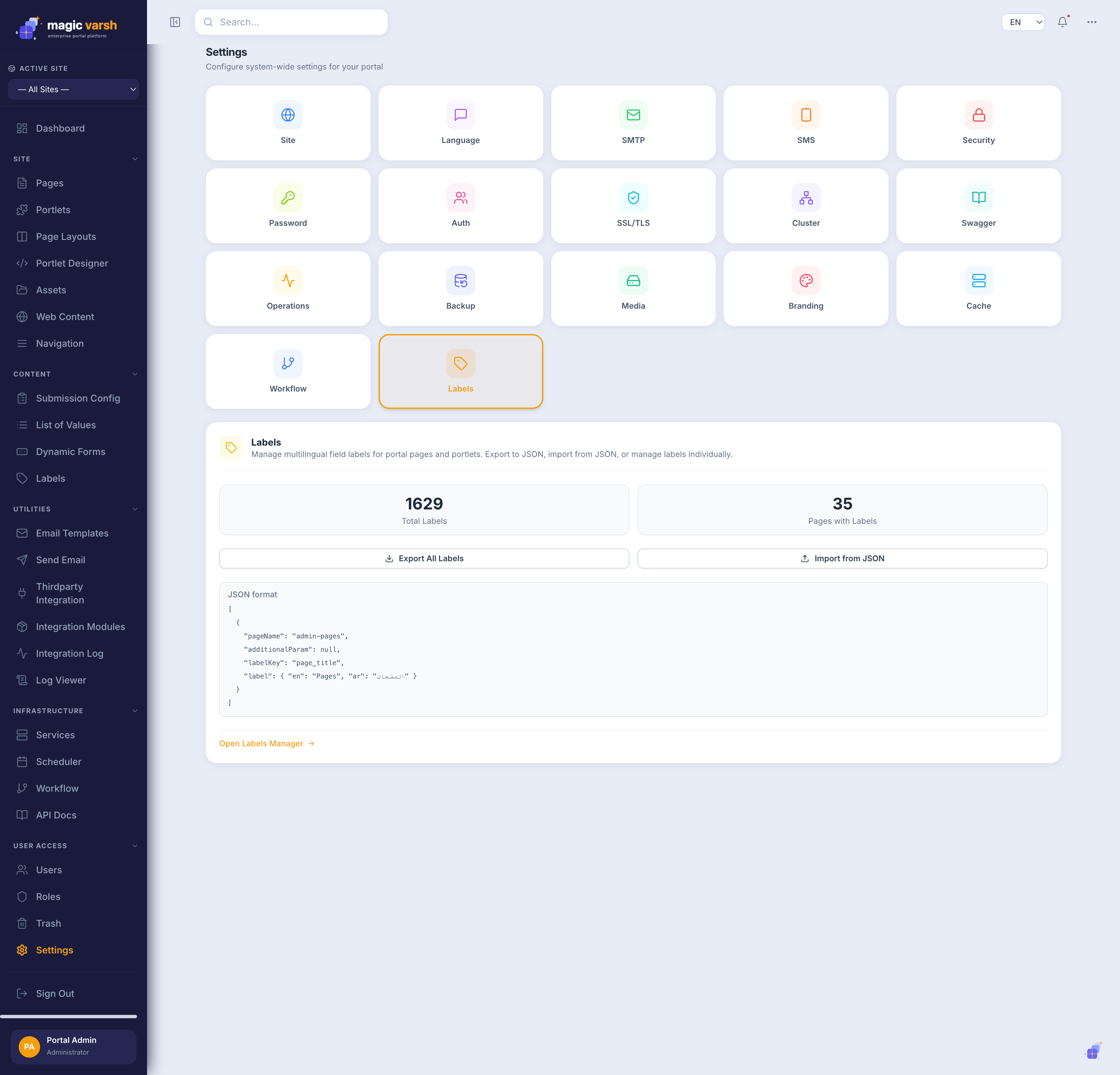The height and width of the screenshot is (1075, 1120).
Task: Focus the Search input field
Action: click(291, 22)
